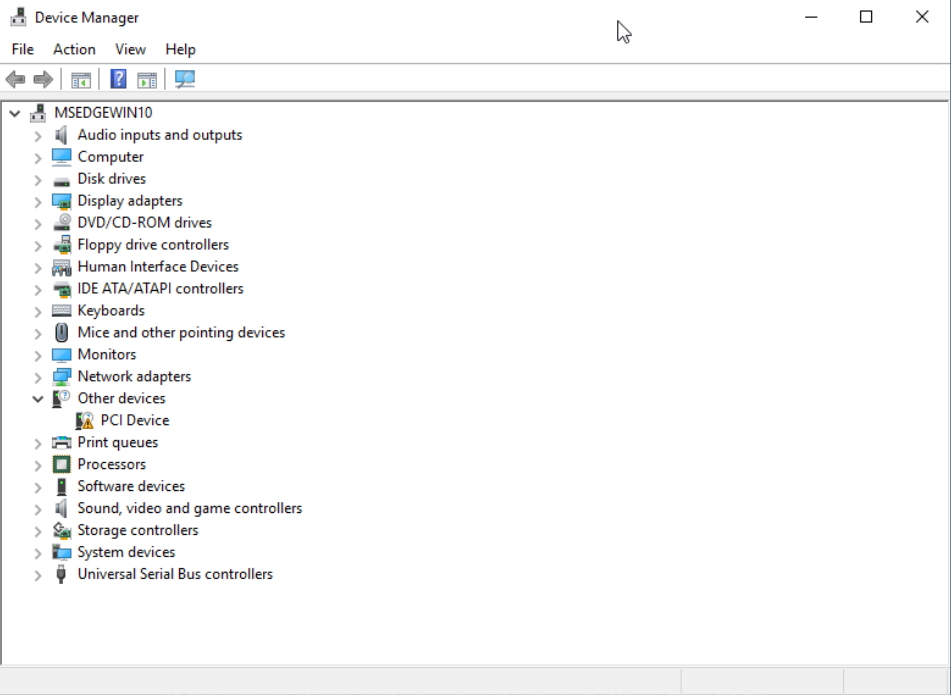951x695 pixels.
Task: Click the Display adapters icon
Action: [x=62, y=201]
